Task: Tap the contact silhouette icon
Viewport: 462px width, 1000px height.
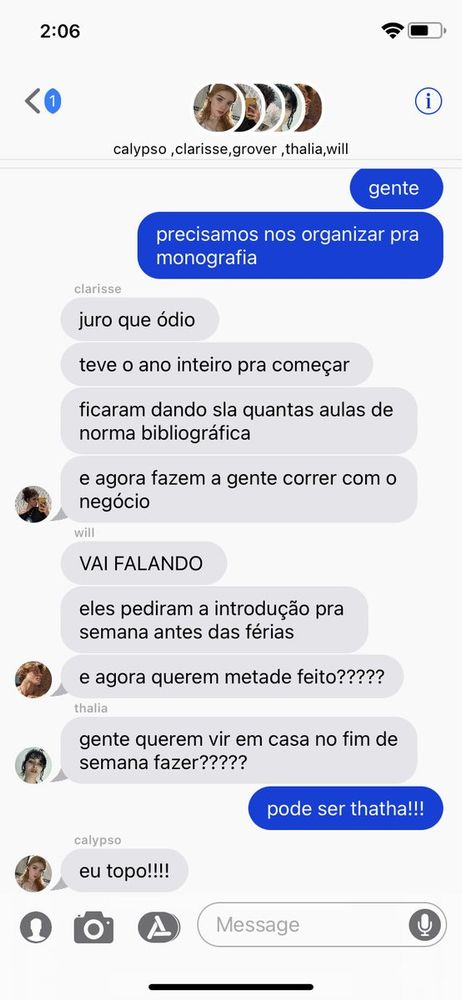Action: tap(36, 927)
